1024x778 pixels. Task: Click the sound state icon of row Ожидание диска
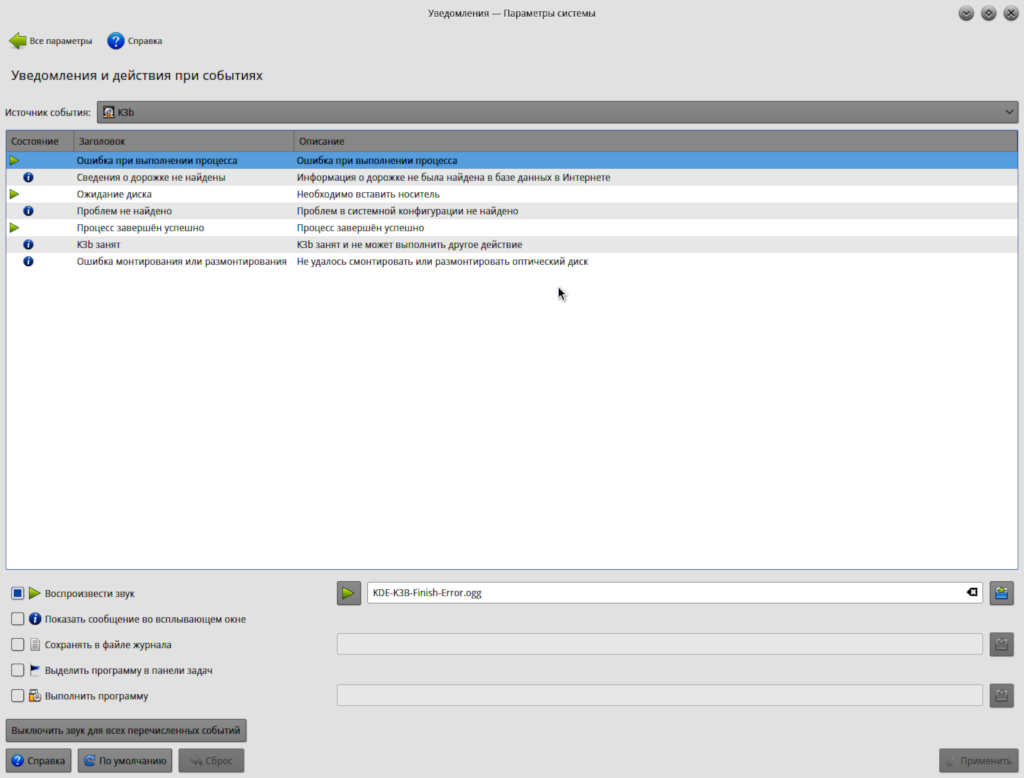pos(14,194)
